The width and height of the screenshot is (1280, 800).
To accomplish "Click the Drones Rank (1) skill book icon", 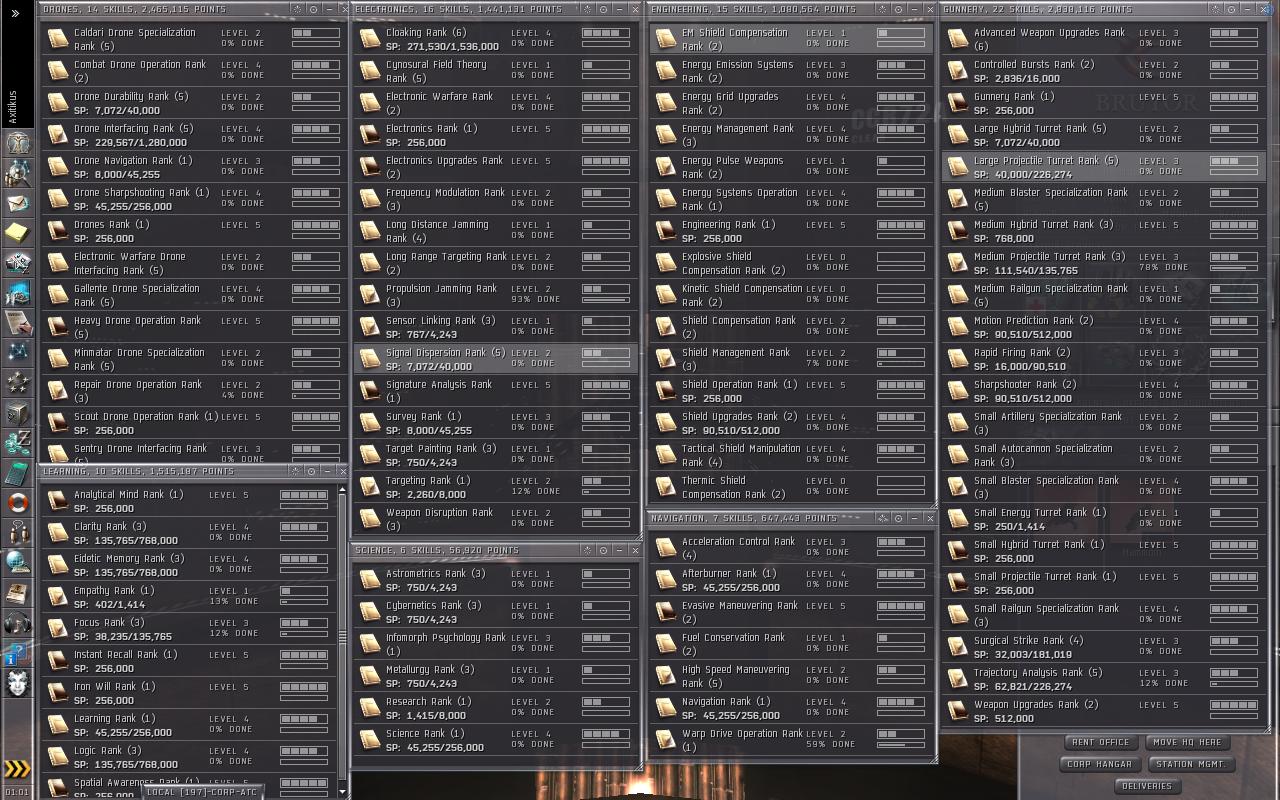I will pos(58,231).
